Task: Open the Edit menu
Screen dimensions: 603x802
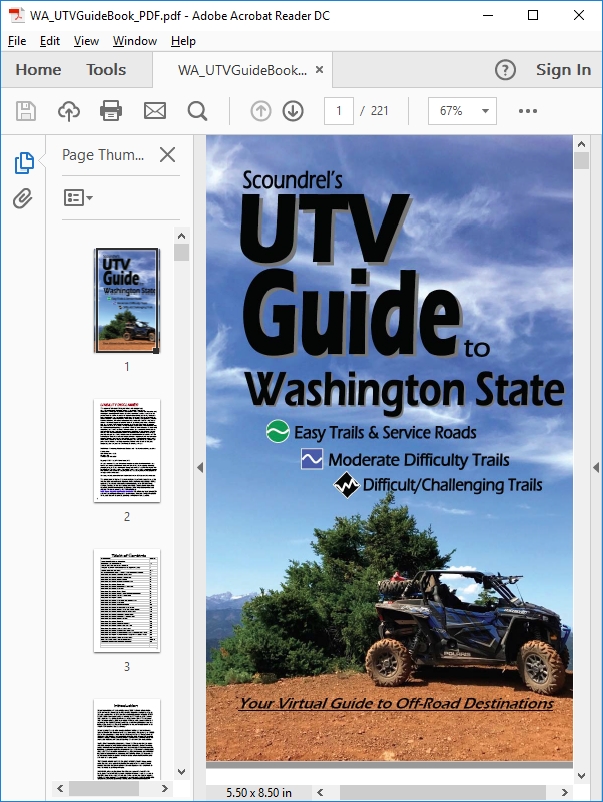Action: [50, 41]
